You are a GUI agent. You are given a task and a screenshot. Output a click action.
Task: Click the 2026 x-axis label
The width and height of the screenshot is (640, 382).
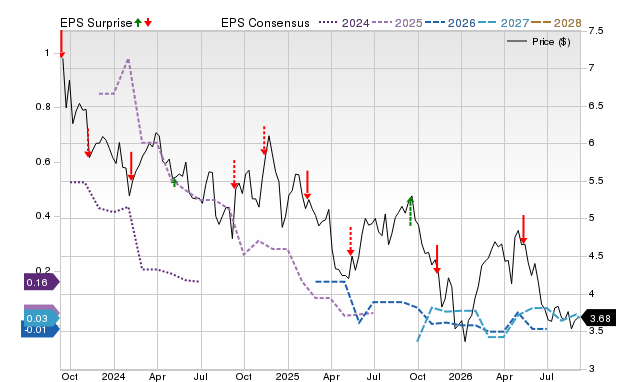click(461, 376)
